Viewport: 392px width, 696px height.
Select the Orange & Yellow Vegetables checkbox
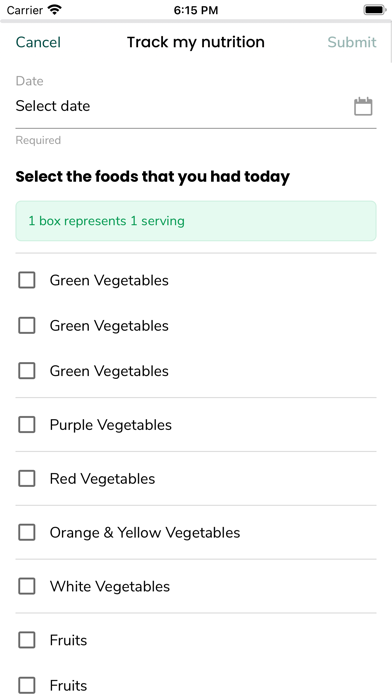27,532
